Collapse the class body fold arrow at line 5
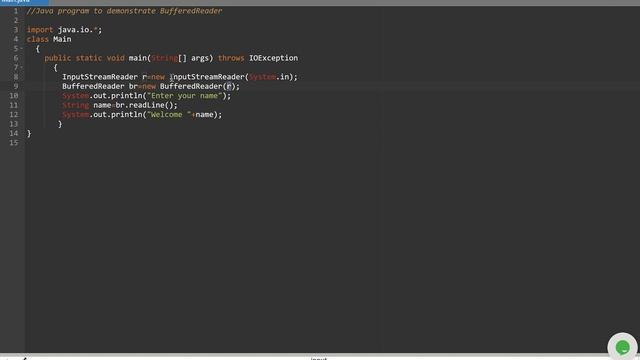Image resolution: width=640 pixels, height=360 pixels. tap(22, 49)
